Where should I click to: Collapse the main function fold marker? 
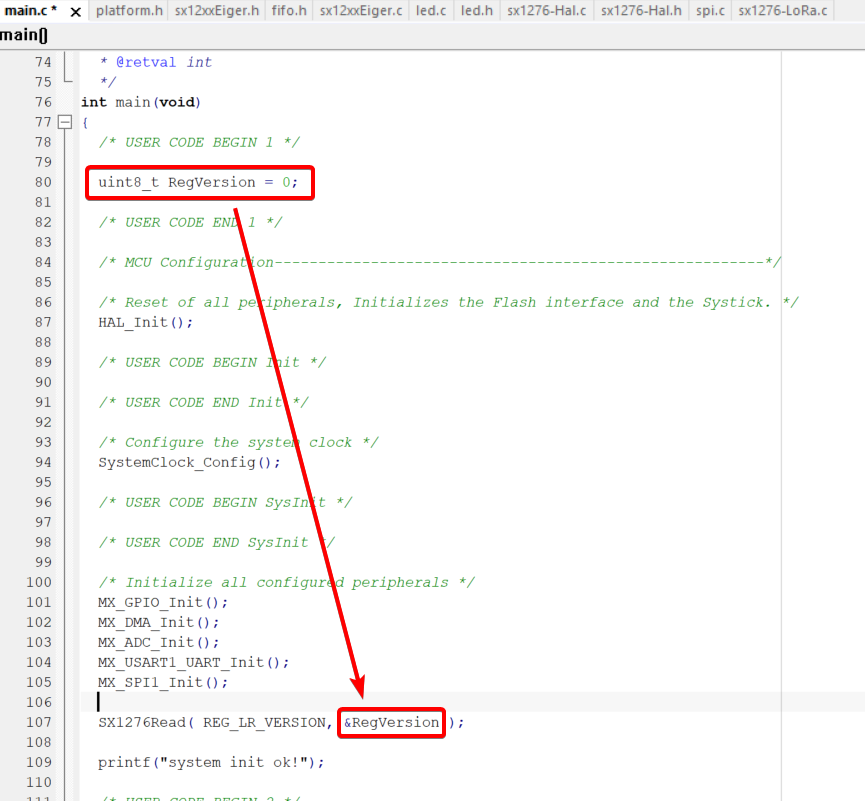pos(66,122)
